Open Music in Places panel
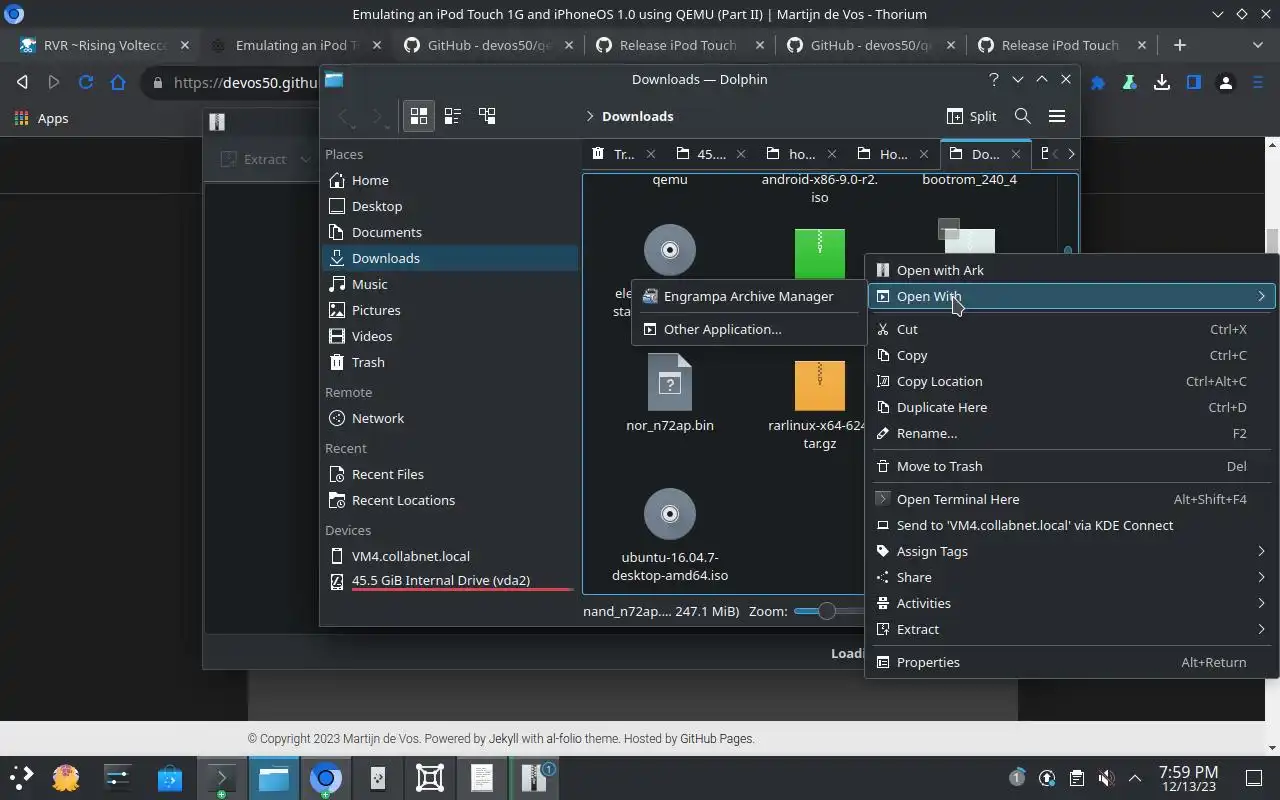 coord(450,284)
